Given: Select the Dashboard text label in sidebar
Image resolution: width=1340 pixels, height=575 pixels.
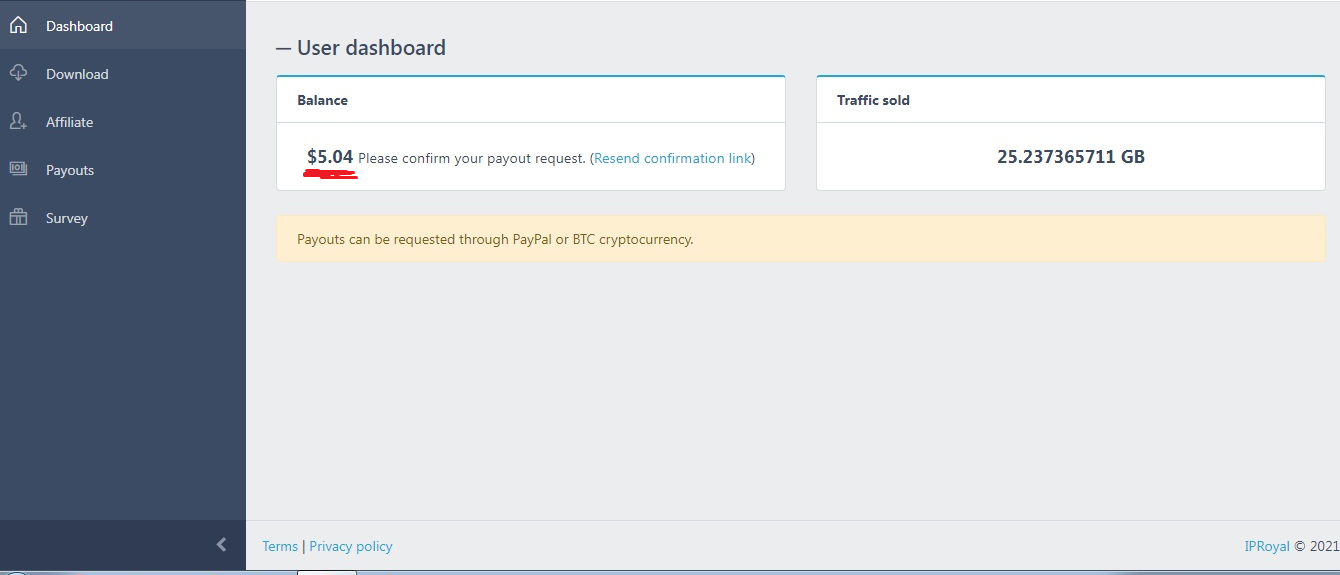Looking at the screenshot, I should pyautogui.click(x=79, y=26).
